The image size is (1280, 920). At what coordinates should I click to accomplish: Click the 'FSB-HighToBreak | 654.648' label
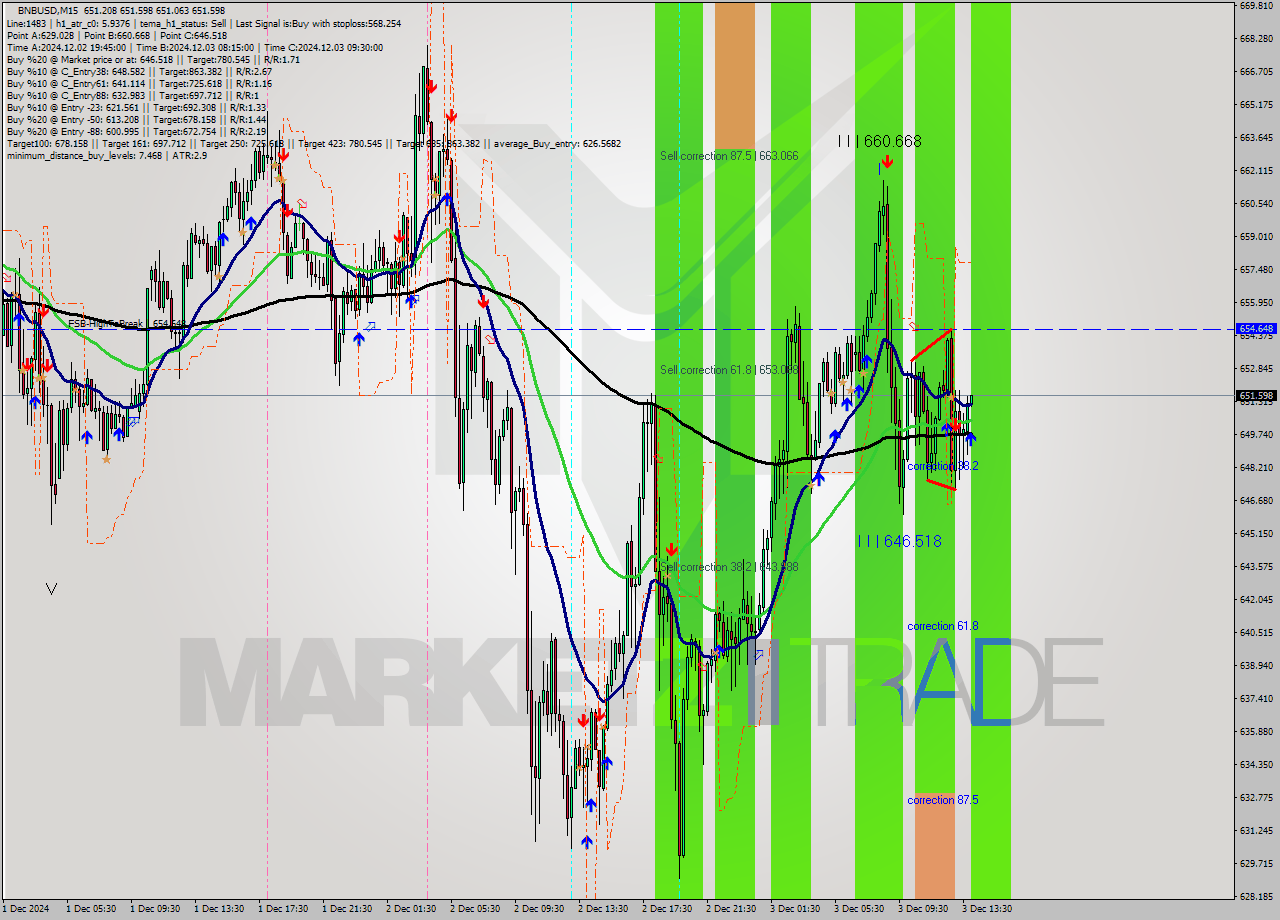tap(125, 324)
